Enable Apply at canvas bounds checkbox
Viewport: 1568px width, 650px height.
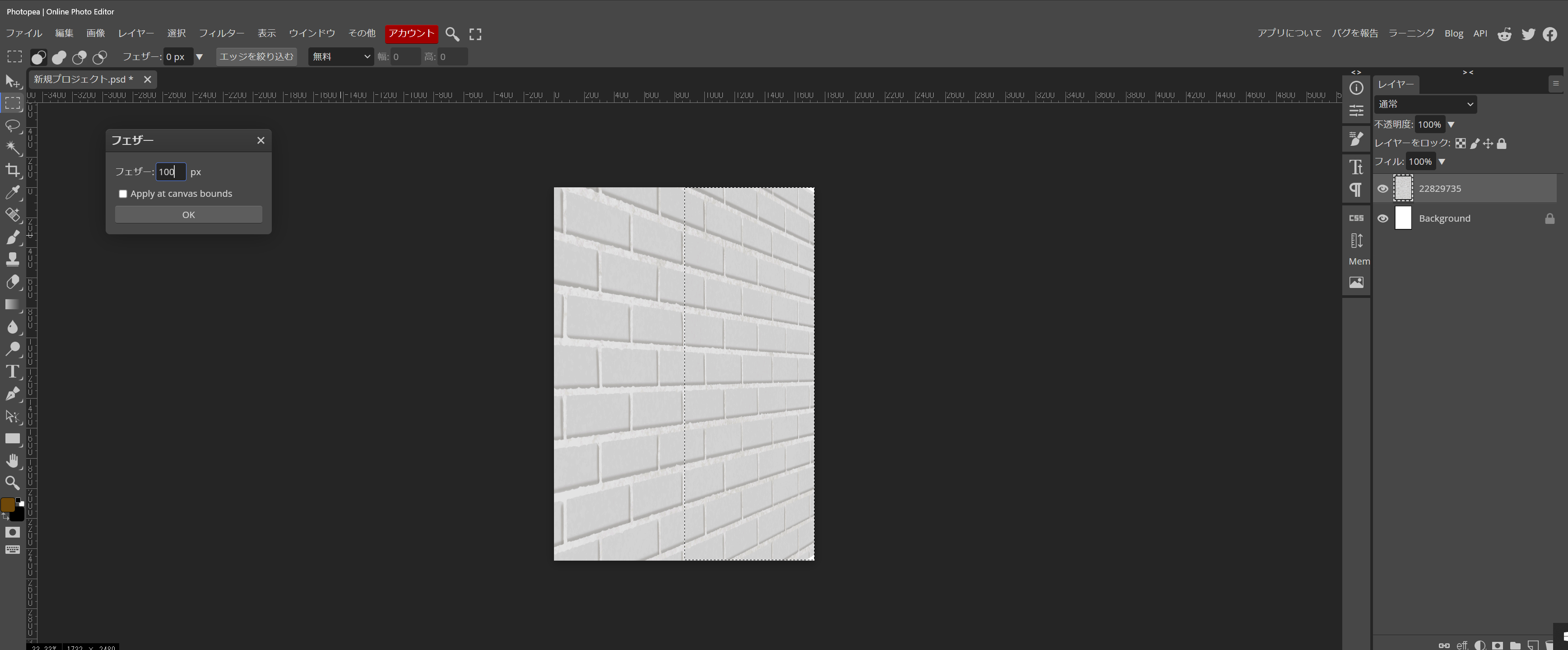[123, 194]
